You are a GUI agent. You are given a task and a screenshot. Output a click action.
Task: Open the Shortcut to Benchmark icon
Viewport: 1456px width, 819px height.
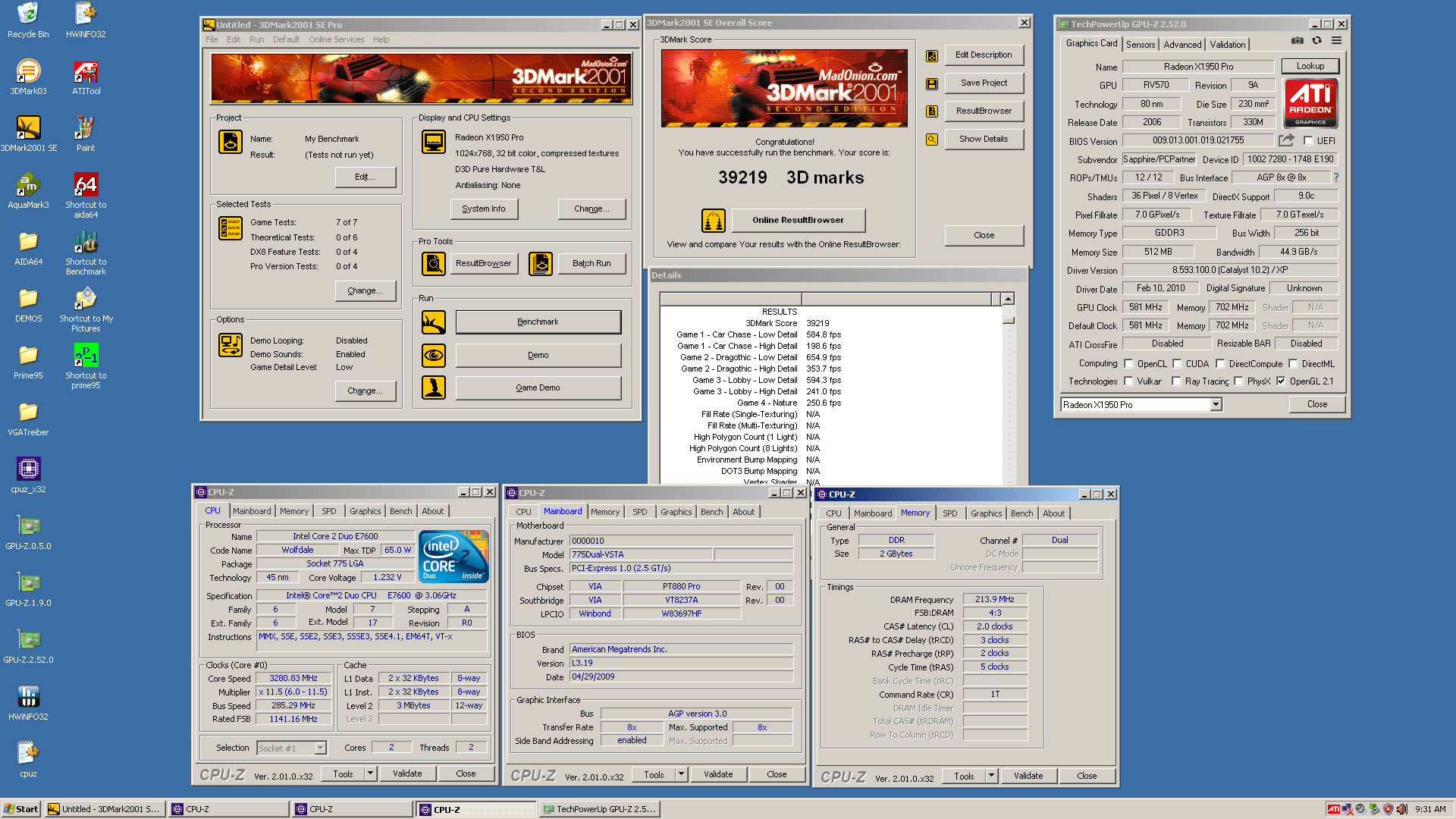click(86, 252)
